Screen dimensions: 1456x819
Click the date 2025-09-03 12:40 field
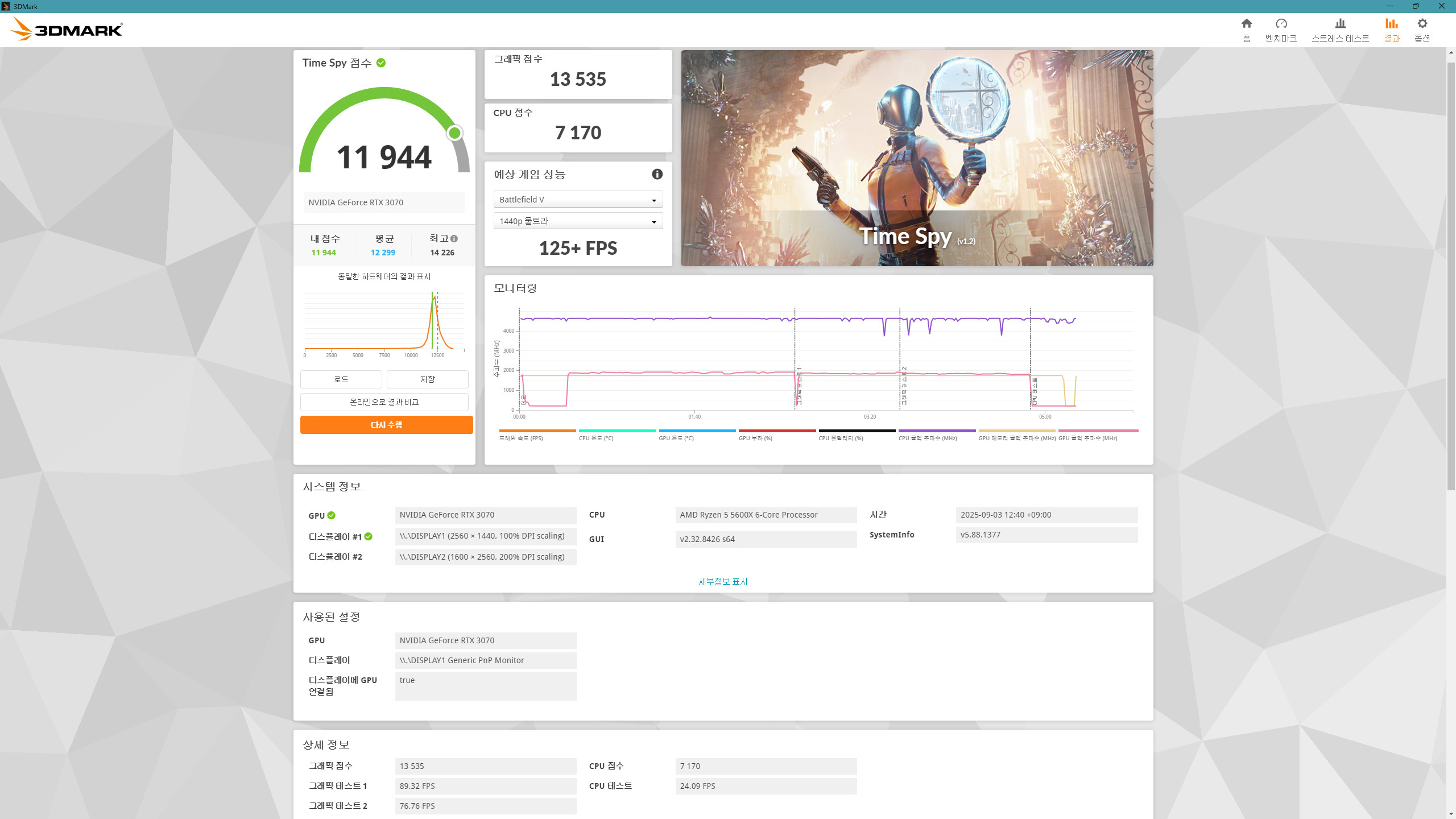click(1046, 515)
